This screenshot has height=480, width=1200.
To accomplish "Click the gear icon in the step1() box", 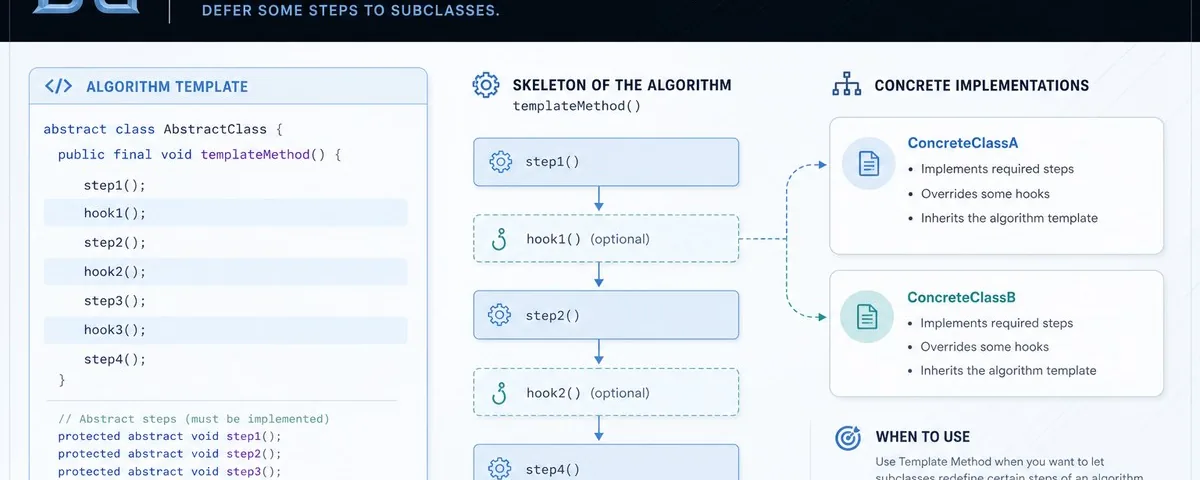I will pyautogui.click(x=500, y=162).
